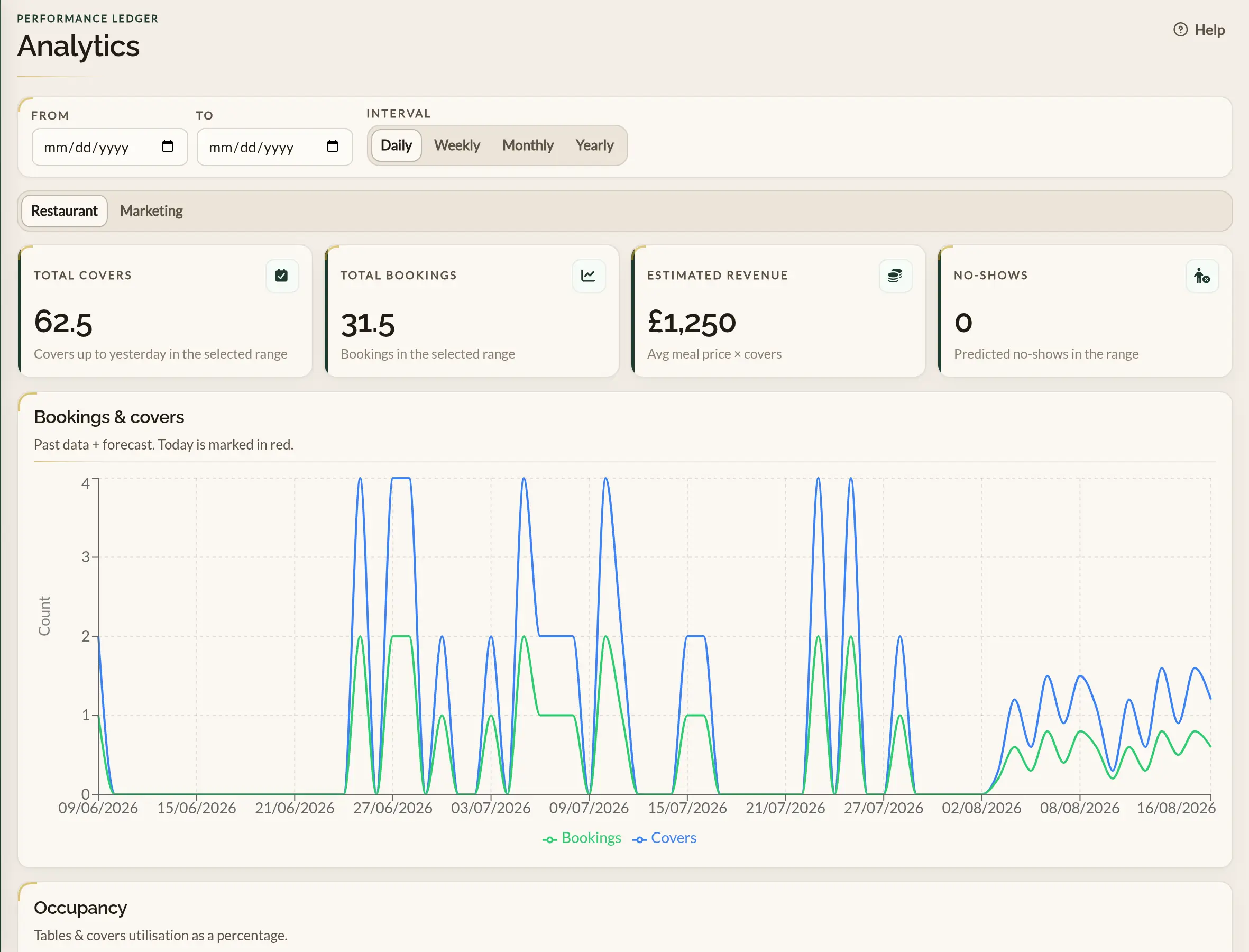Viewport: 1249px width, 952px height.
Task: Click the Total Covers calendar-check icon
Action: [x=281, y=276]
